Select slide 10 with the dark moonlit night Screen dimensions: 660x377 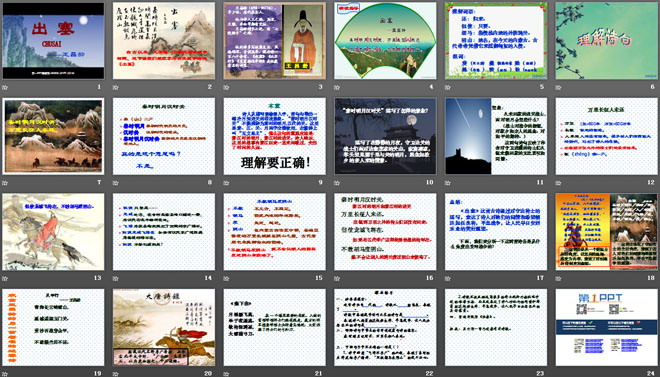pos(385,136)
